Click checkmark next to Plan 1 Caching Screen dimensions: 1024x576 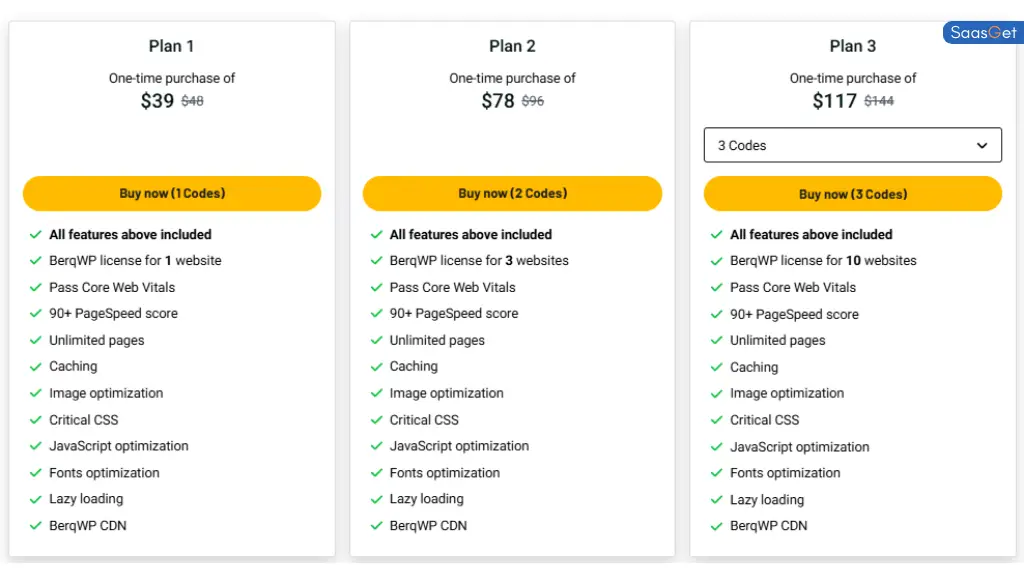click(36, 367)
